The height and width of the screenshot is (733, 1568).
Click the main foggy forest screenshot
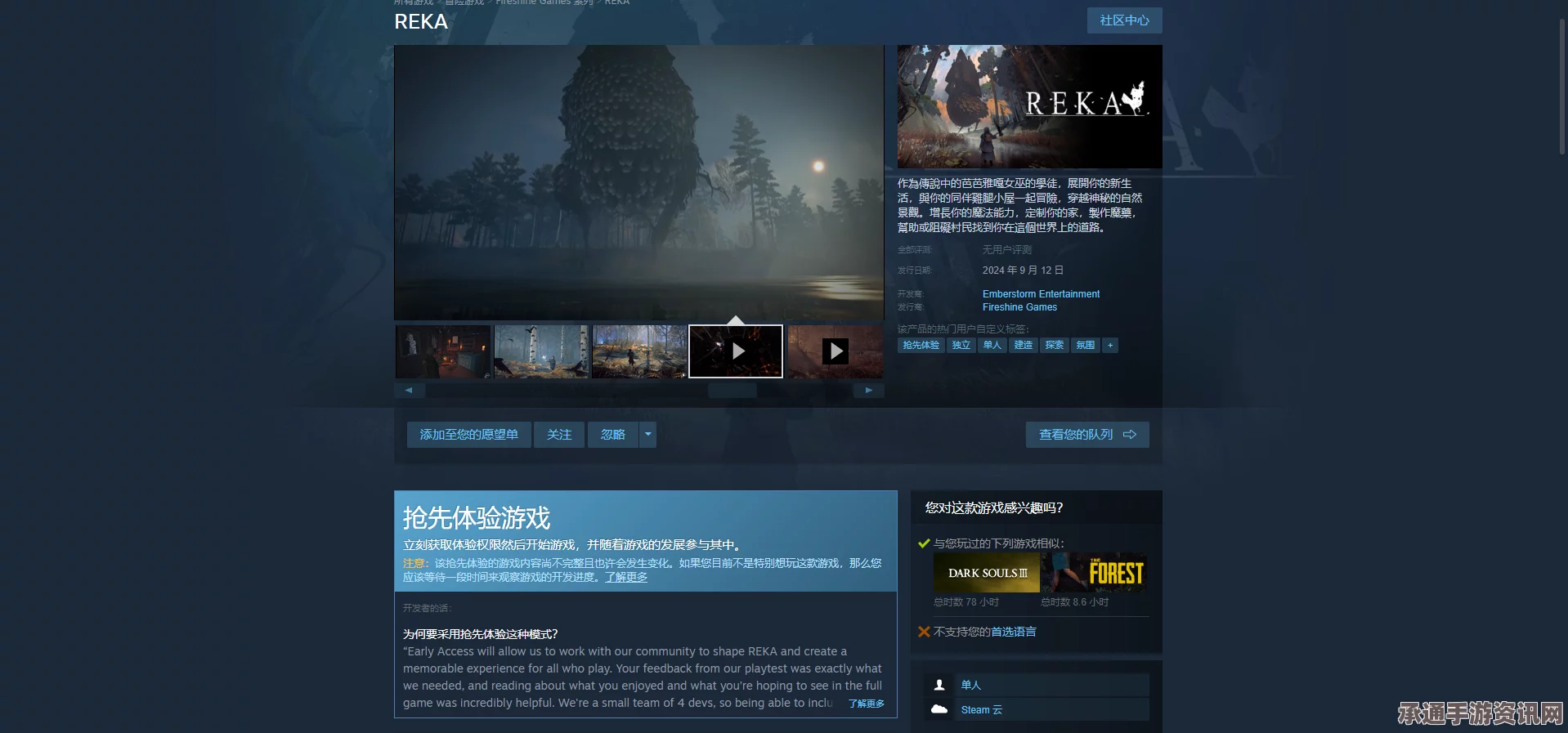[x=639, y=182]
